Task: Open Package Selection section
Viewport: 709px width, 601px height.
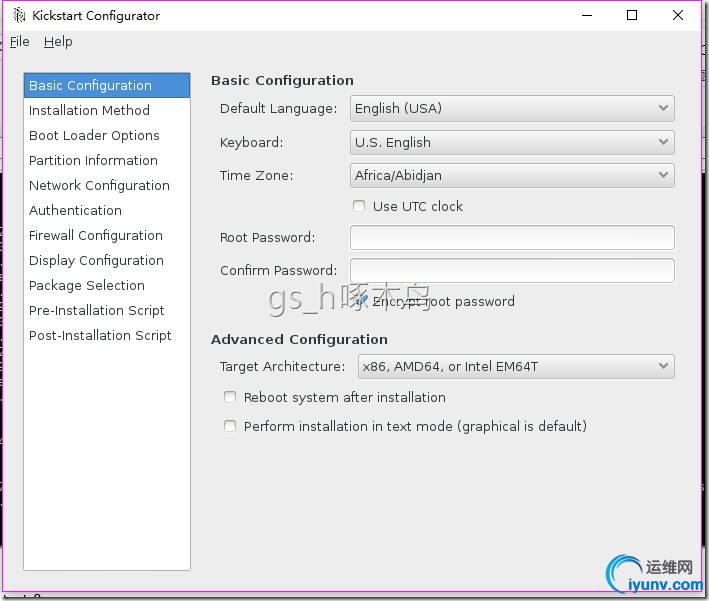Action: pyautogui.click(x=107, y=285)
